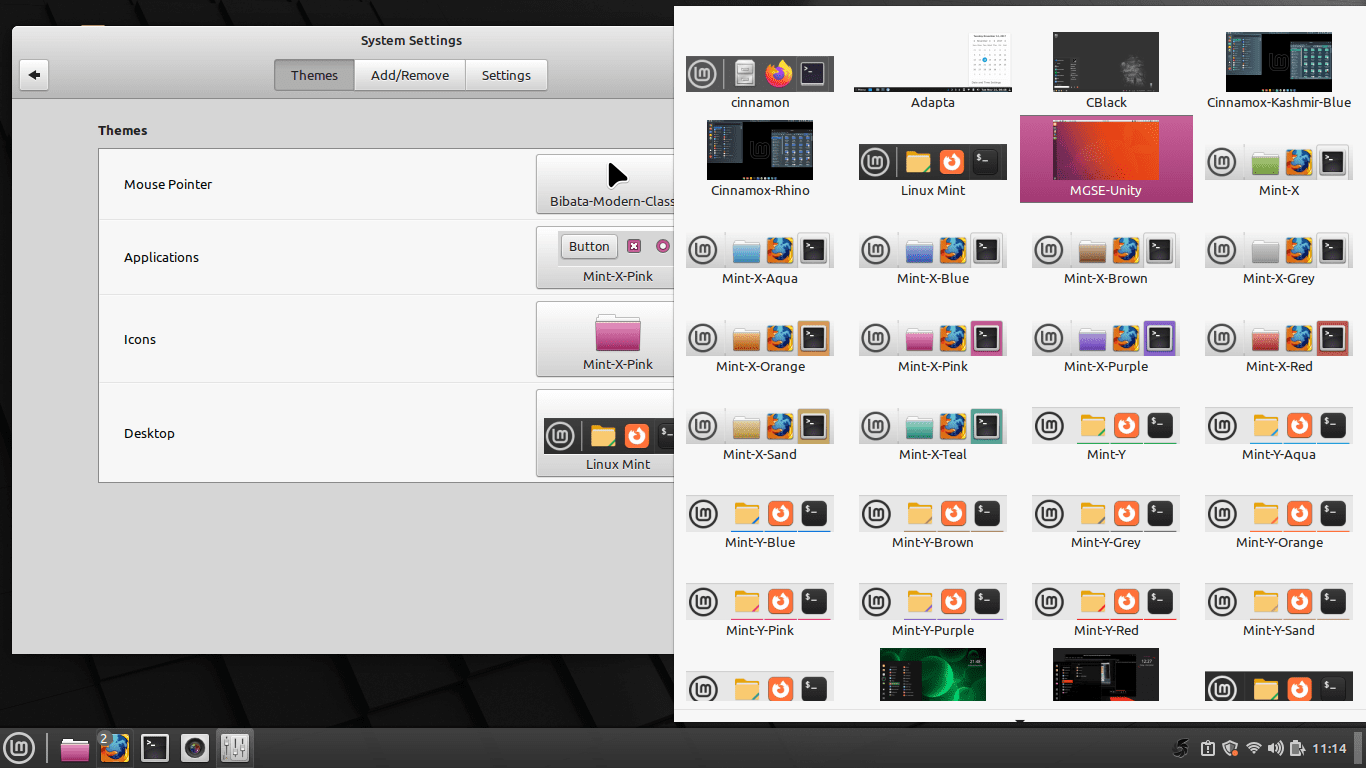Select the Mint-X-Red theme

point(1279,346)
